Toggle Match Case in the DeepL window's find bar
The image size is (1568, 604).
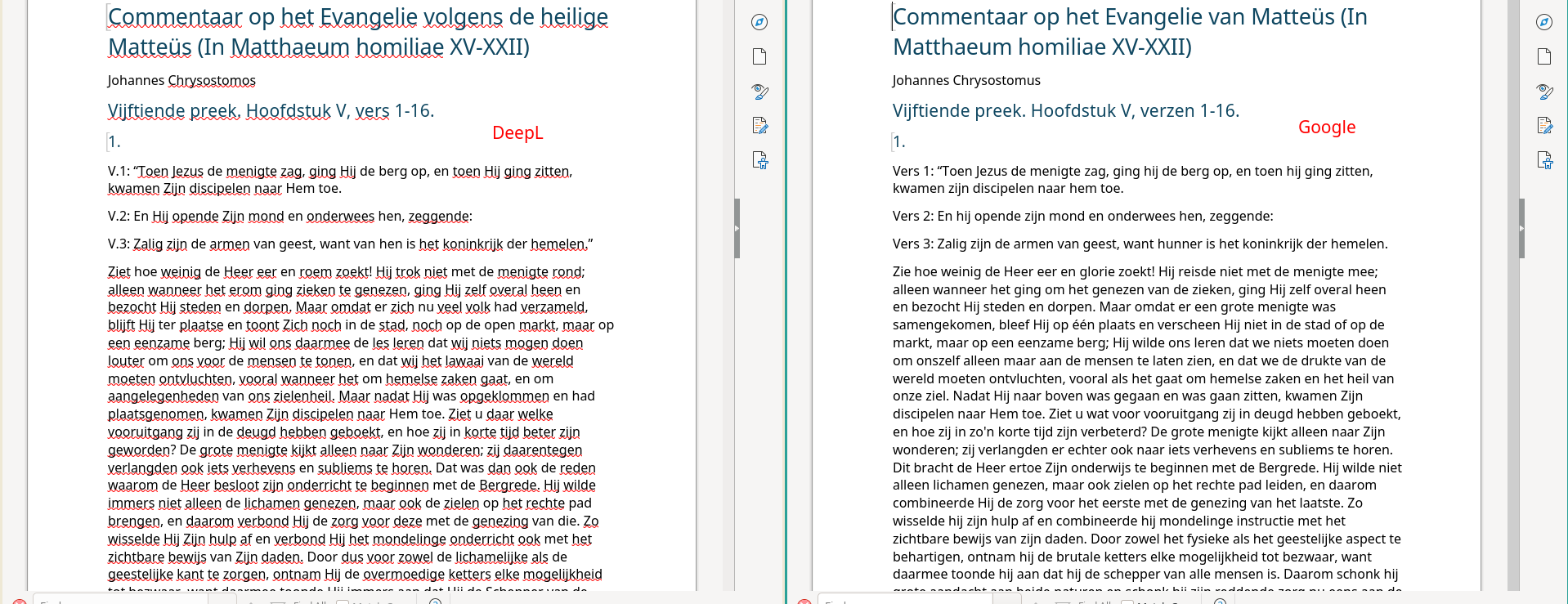click(x=343, y=601)
